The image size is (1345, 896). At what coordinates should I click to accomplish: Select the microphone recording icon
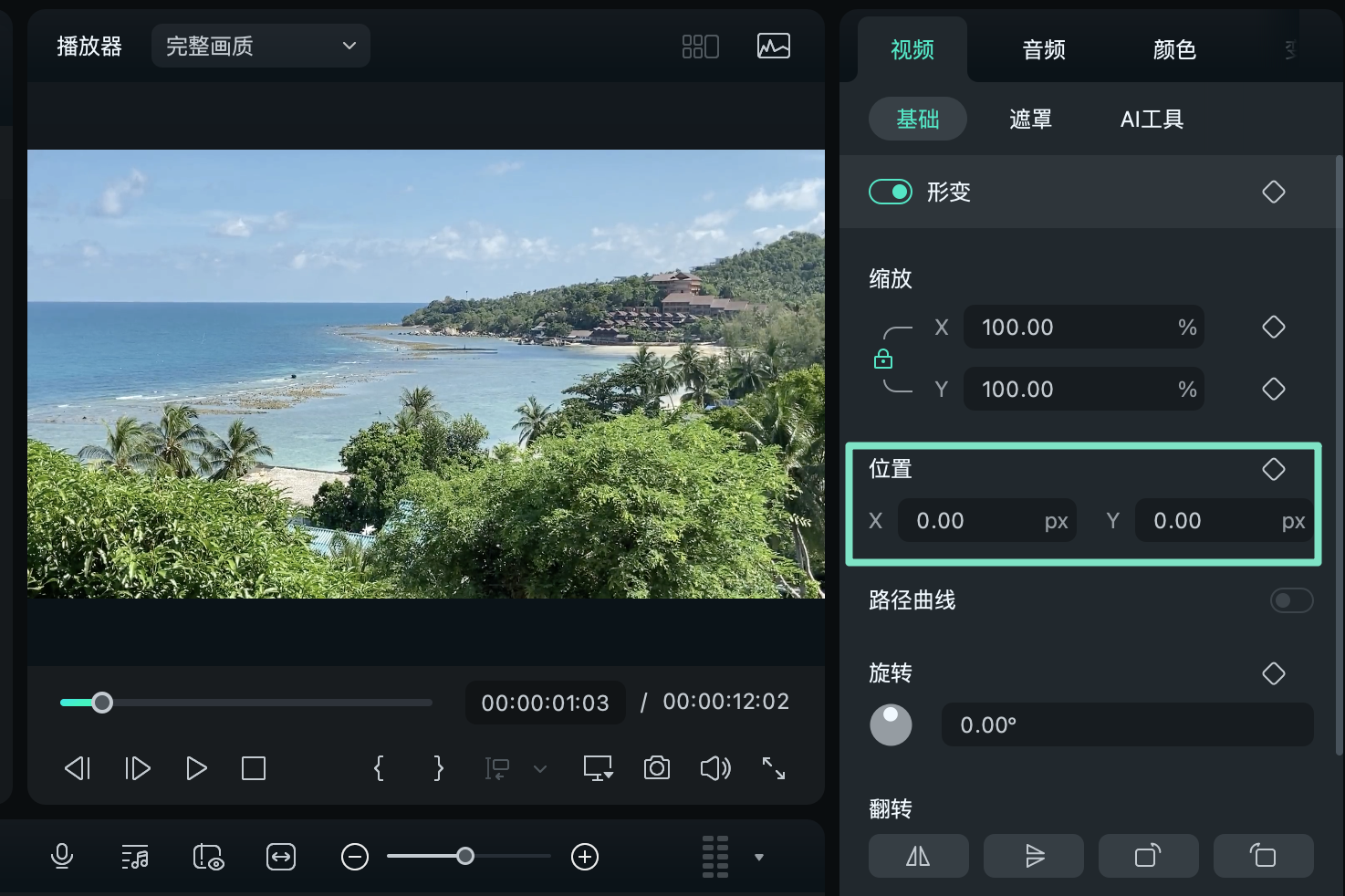pos(62,857)
